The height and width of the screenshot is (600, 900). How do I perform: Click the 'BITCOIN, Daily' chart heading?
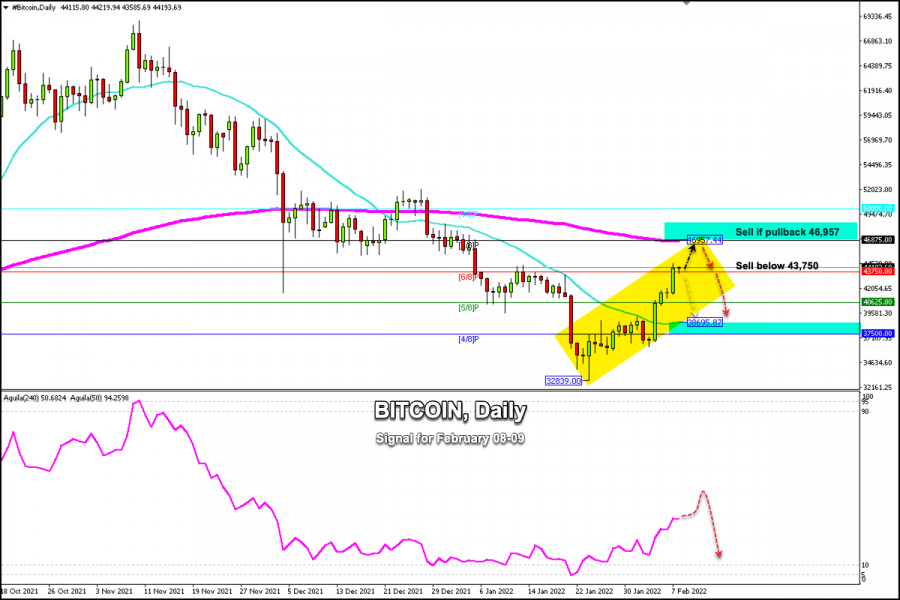450,411
